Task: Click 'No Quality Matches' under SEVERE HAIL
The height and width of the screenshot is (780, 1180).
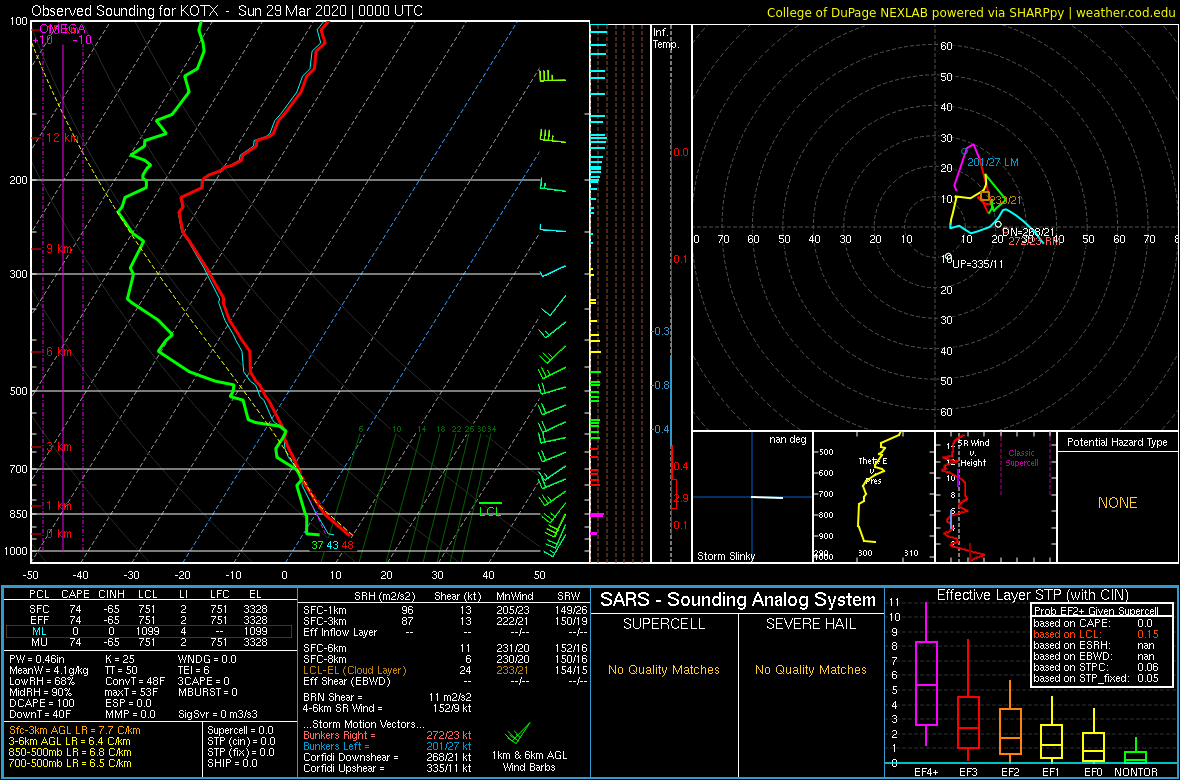Action: point(810,669)
